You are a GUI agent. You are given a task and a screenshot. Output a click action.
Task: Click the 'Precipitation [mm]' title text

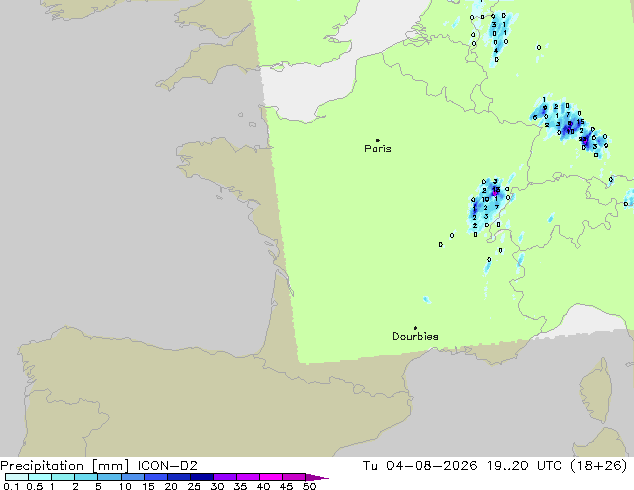click(x=65, y=466)
